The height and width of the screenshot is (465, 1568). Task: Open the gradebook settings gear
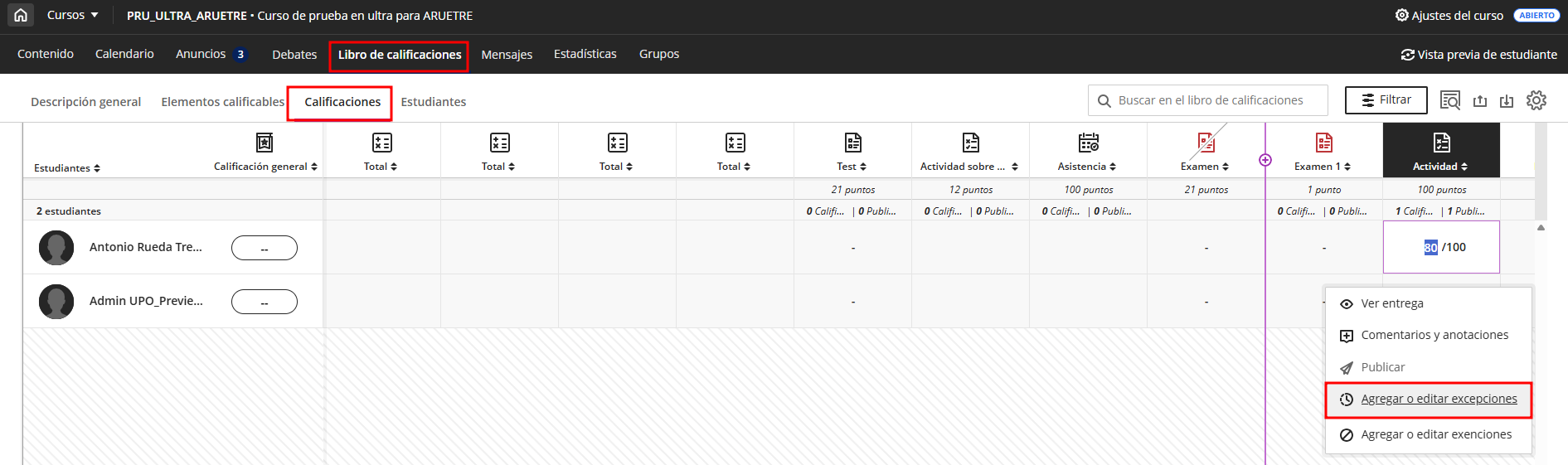click(x=1536, y=100)
